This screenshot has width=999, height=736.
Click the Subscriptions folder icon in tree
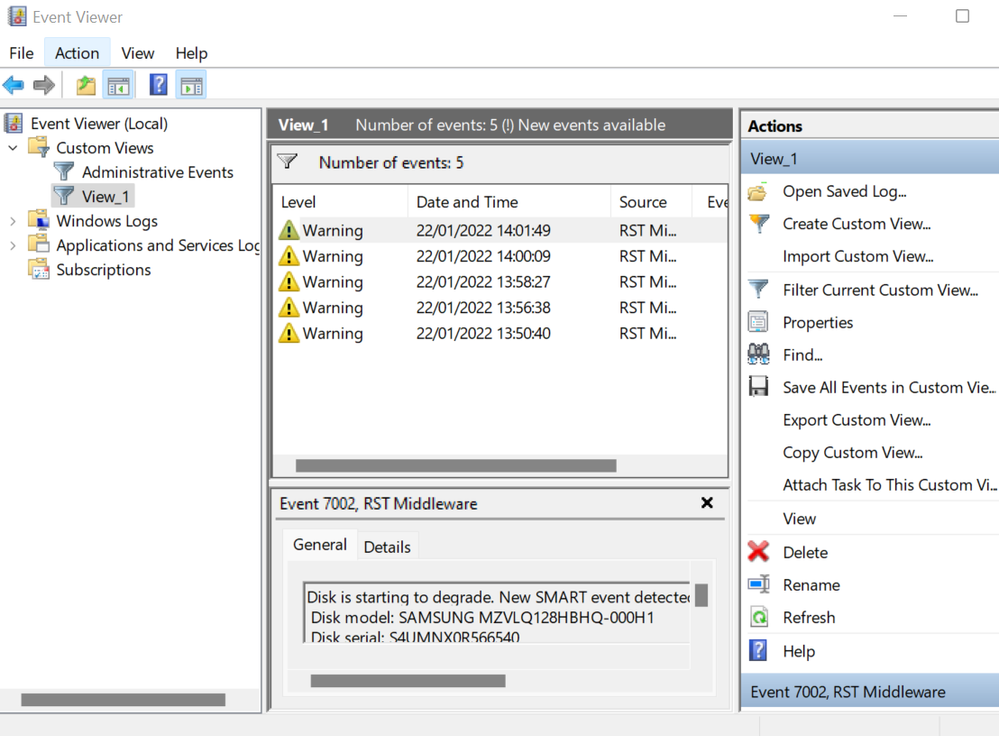click(x=38, y=270)
